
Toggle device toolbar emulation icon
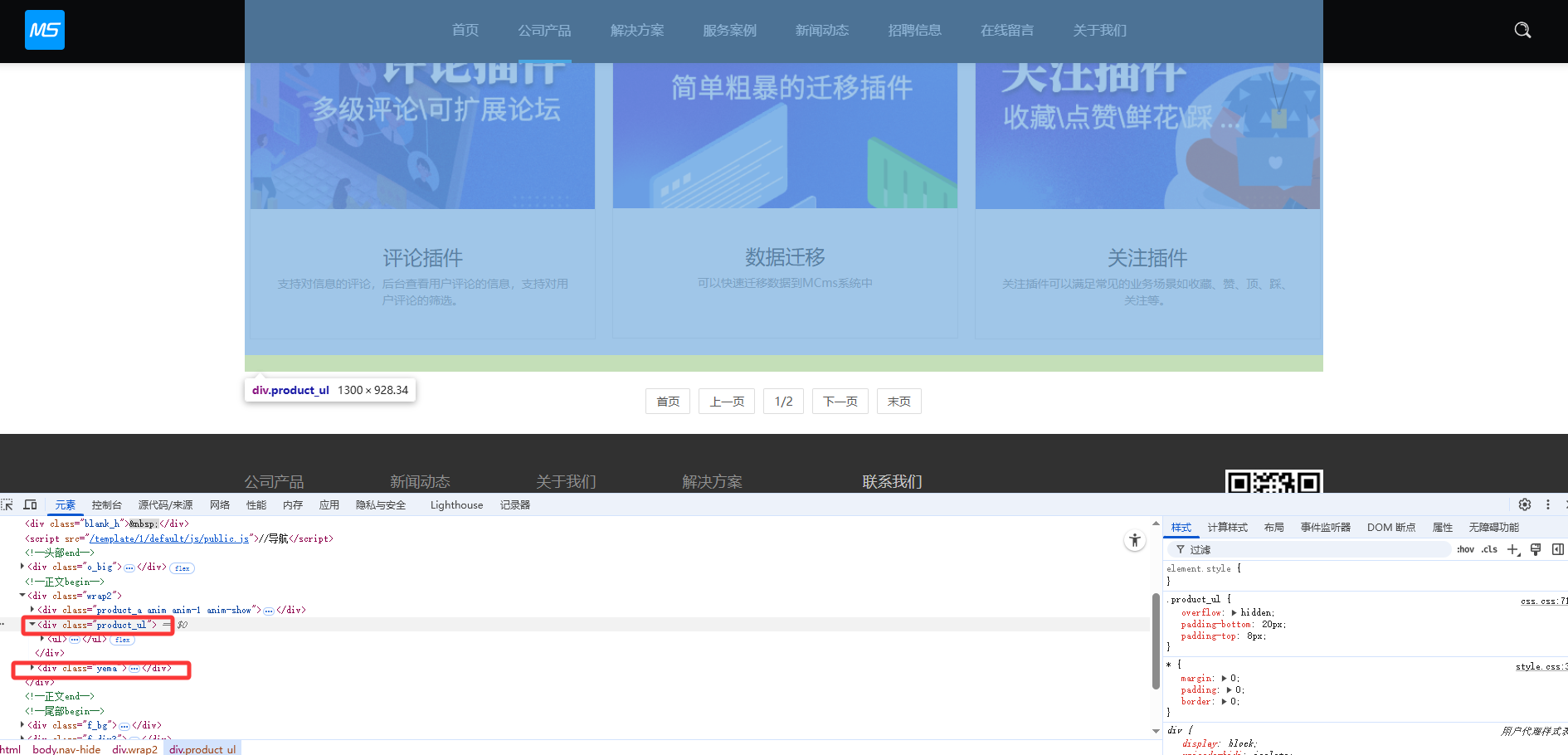pyautogui.click(x=31, y=504)
